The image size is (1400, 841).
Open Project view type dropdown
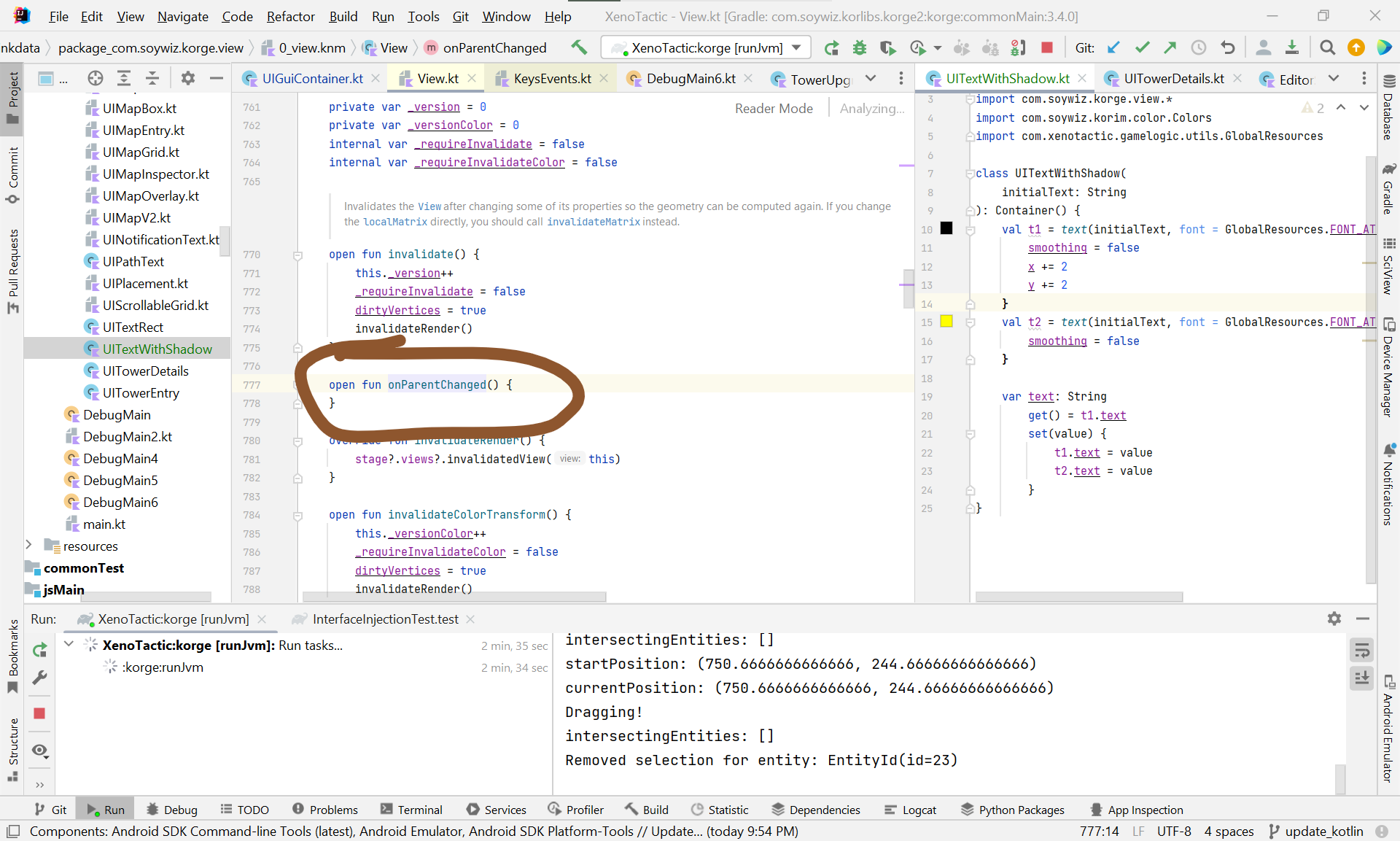[53, 79]
